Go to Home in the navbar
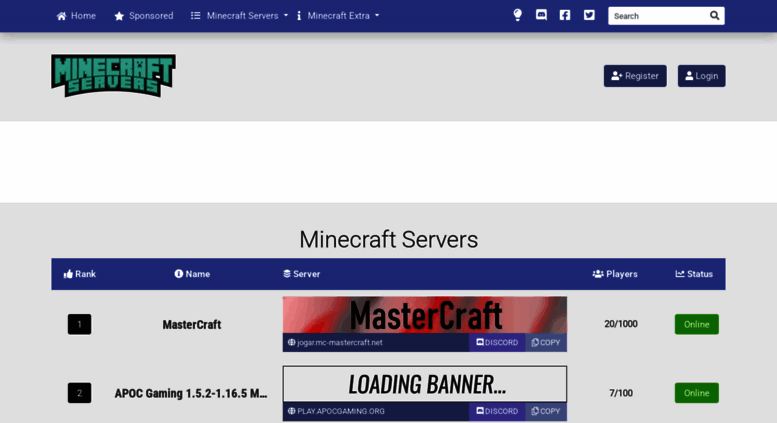 click(x=76, y=16)
